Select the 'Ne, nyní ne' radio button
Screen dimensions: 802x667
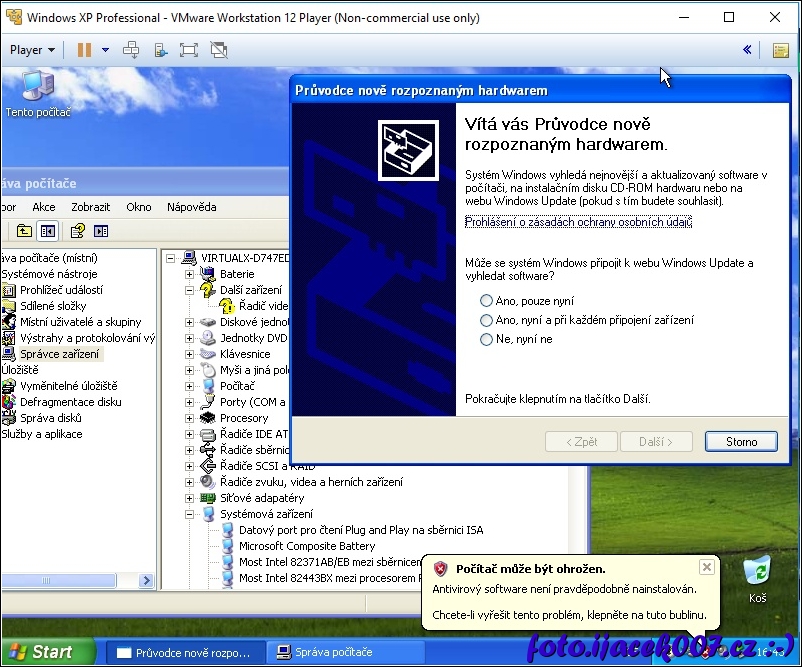(x=486, y=340)
